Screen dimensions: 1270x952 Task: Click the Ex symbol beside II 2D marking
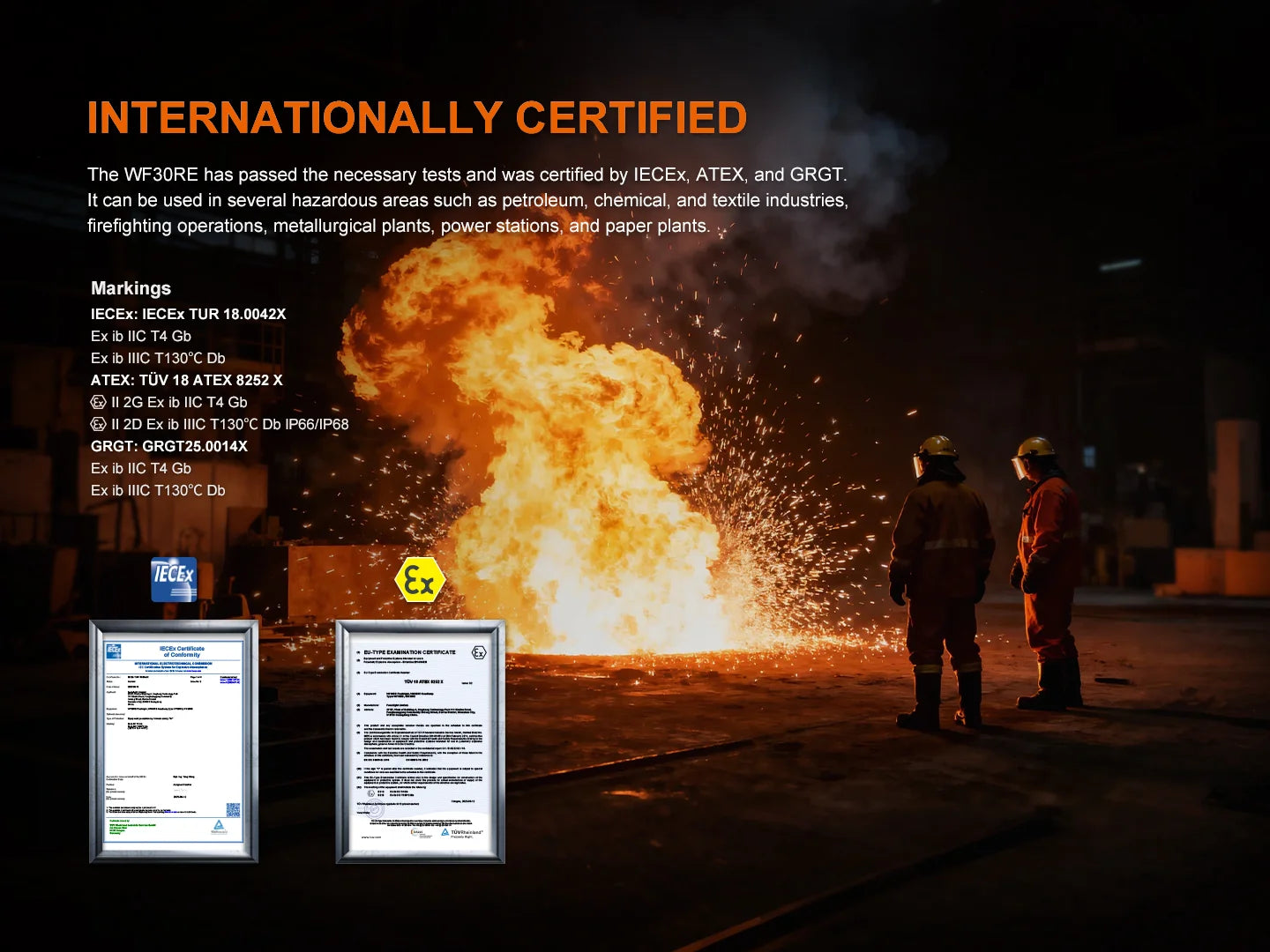tap(98, 424)
